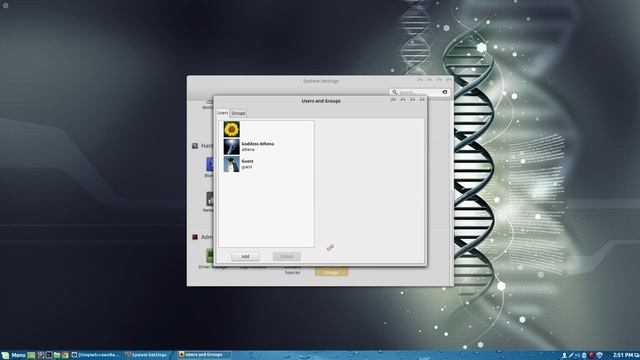Select the Goddess Athena user
Image resolution: width=640 pixels, height=360 pixels.
(266, 147)
